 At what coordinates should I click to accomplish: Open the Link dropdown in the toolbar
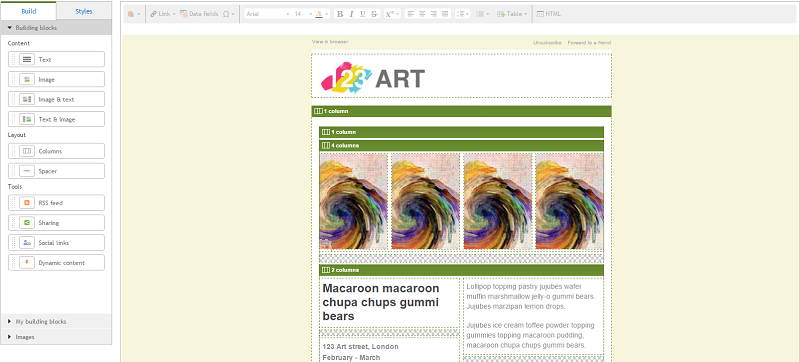(163, 14)
